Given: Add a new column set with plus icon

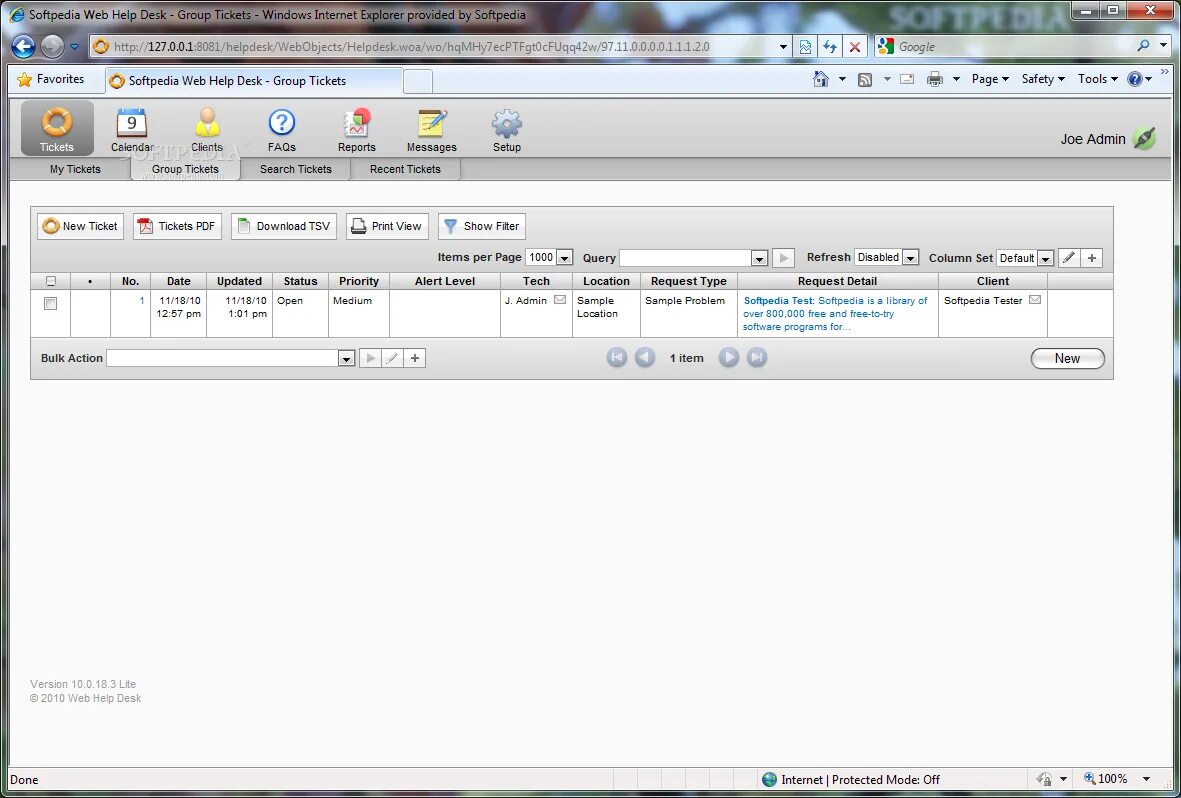Looking at the screenshot, I should pos(1092,258).
